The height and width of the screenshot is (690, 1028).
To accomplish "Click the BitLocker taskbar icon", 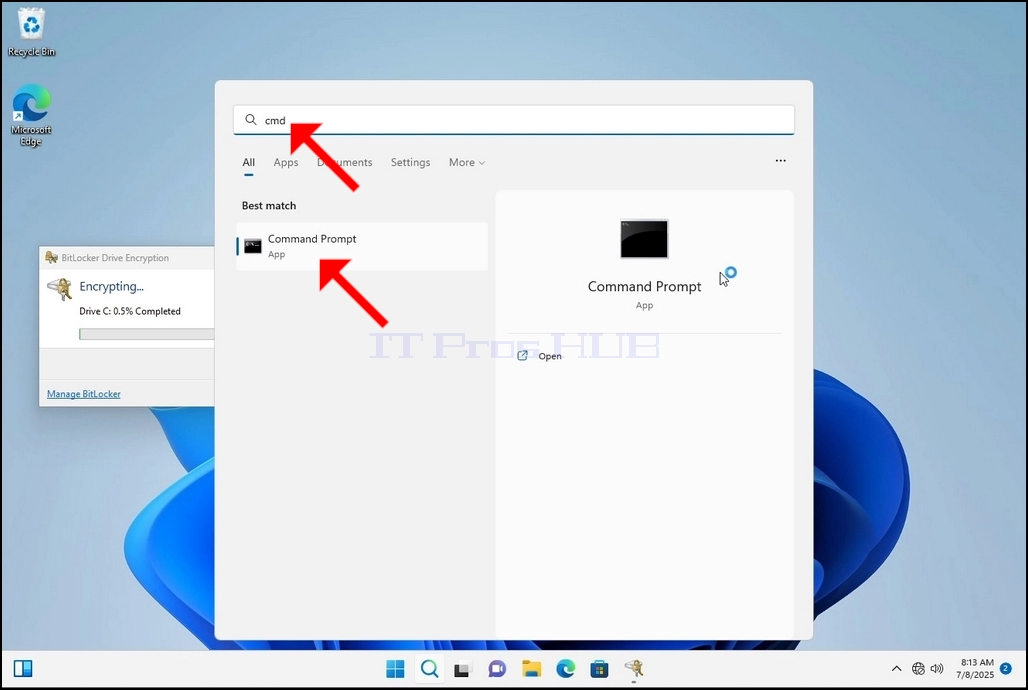I will point(633,669).
